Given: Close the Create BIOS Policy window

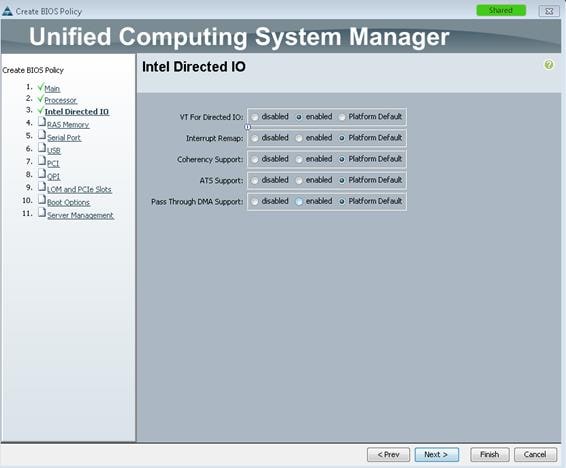Looking at the screenshot, I should pyautogui.click(x=549, y=11).
